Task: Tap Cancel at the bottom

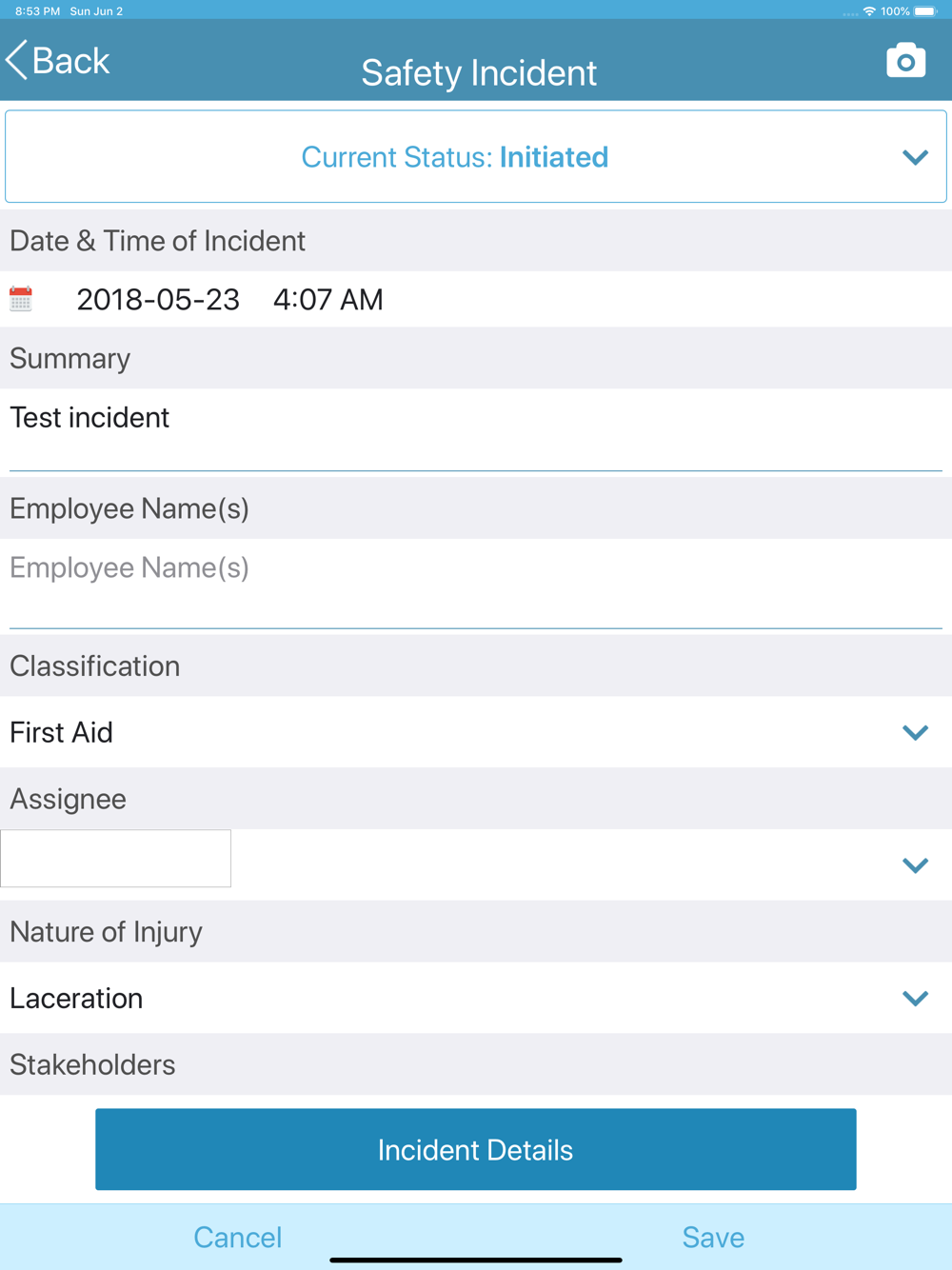Action: 238,1237
